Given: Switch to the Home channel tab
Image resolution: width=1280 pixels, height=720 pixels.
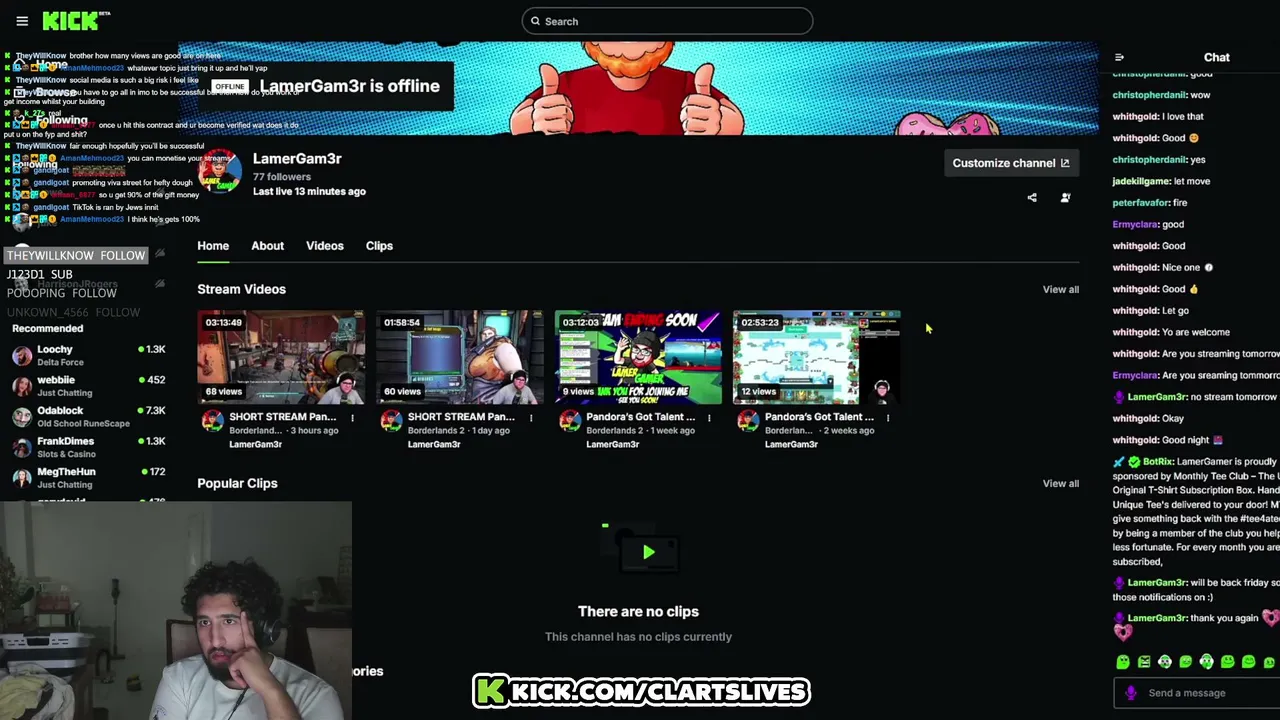Looking at the screenshot, I should pyautogui.click(x=213, y=246).
